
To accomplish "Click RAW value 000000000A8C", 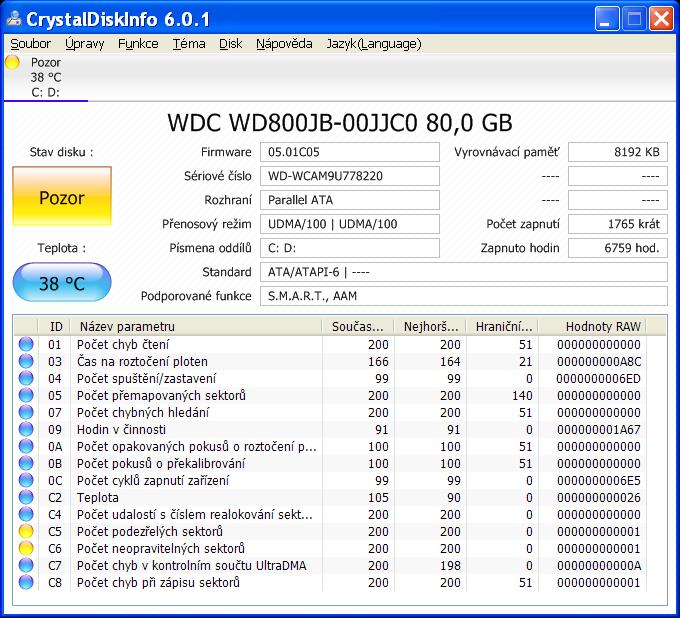I will (x=599, y=361).
